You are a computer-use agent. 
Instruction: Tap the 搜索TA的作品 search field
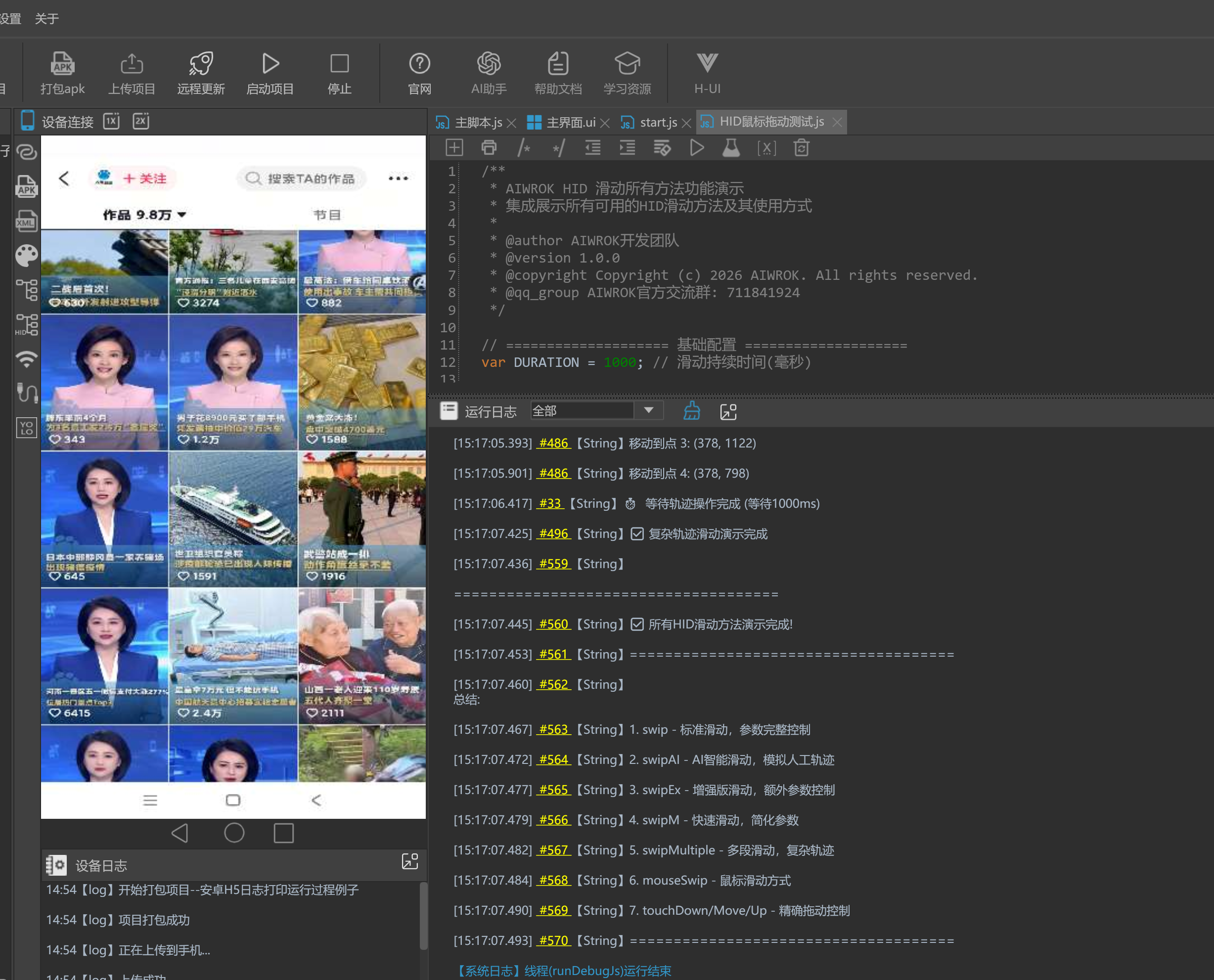coord(301,178)
